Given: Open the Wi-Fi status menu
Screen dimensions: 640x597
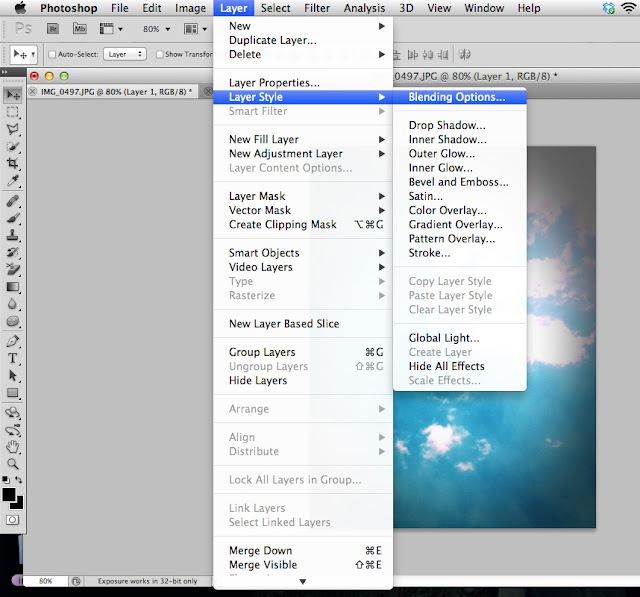Looking at the screenshot, I should click(x=629, y=8).
